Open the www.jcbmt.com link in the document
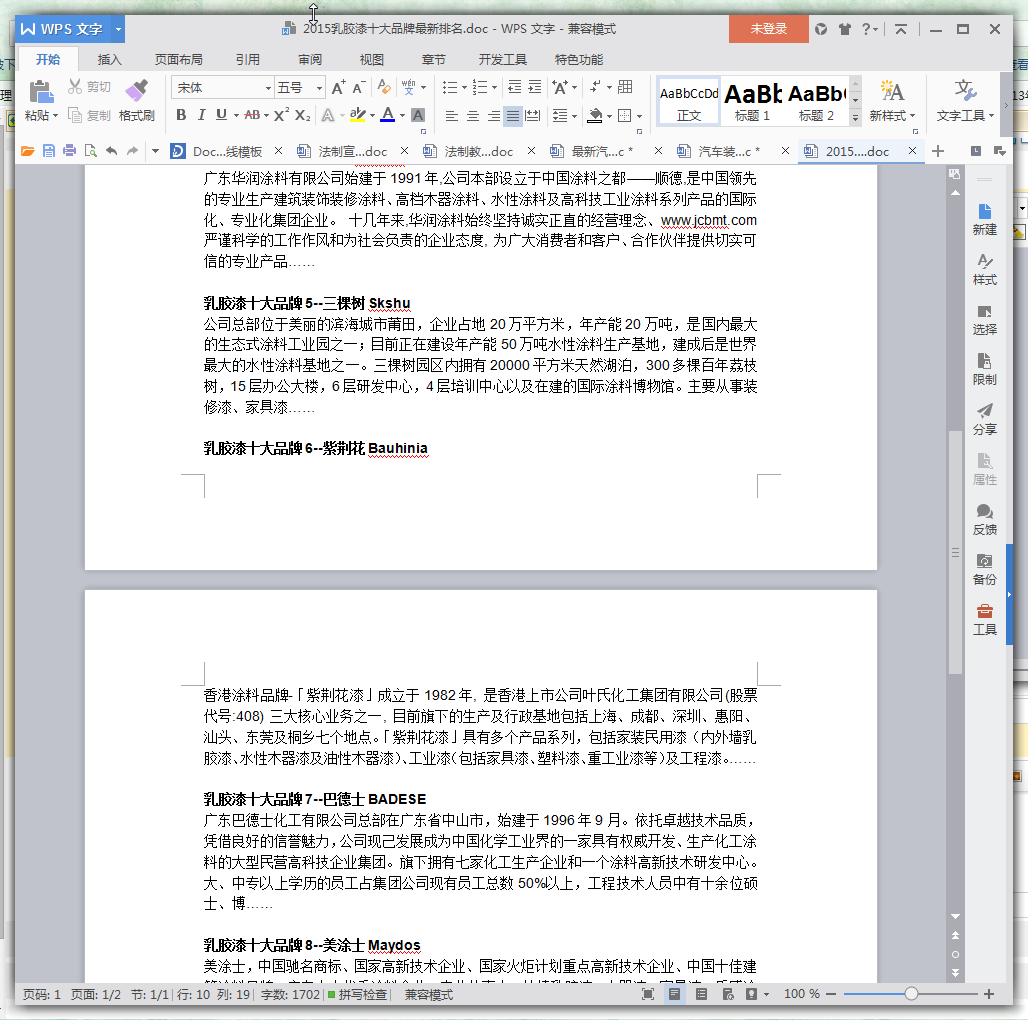 click(708, 220)
